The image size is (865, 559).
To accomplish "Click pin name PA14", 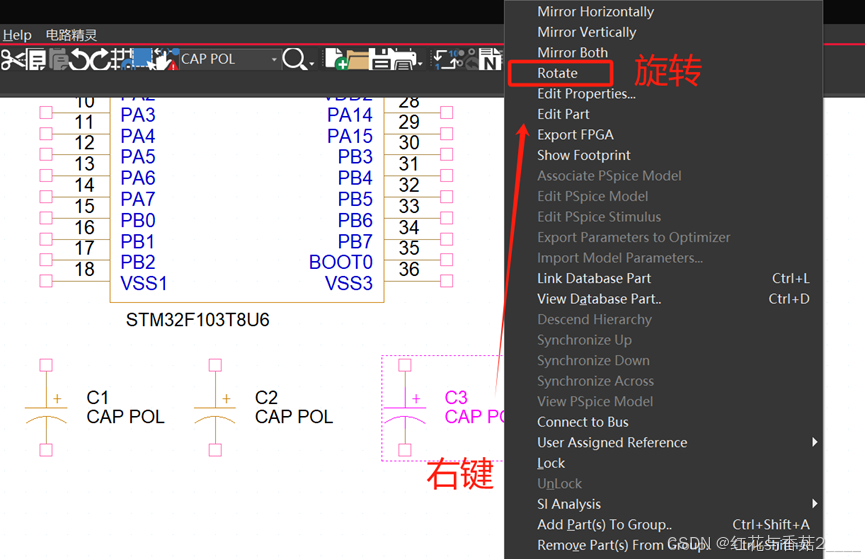I will (x=350, y=115).
